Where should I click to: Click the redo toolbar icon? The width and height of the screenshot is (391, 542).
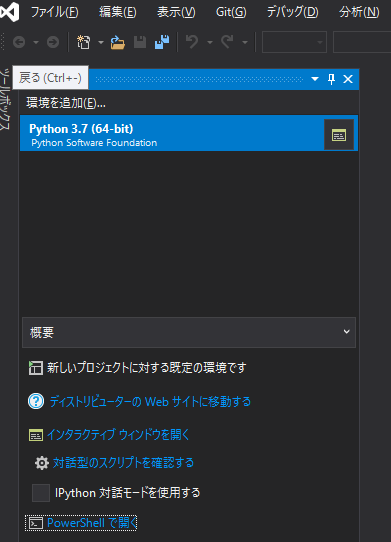coord(227,42)
